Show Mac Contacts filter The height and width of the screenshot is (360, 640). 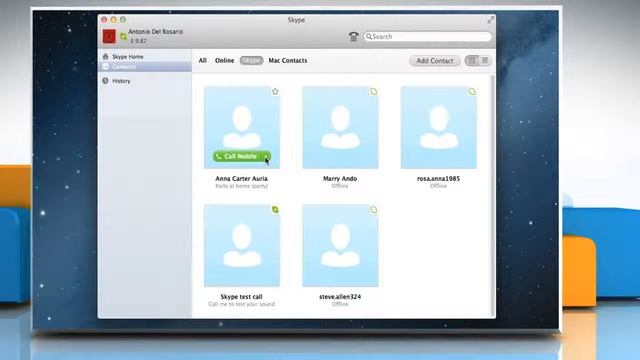[288, 60]
